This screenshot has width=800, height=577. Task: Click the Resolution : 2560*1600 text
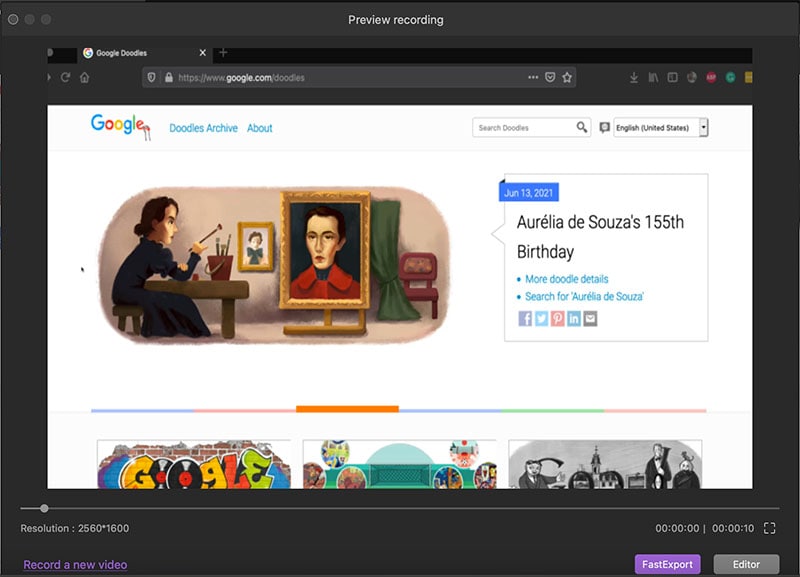click(74, 529)
